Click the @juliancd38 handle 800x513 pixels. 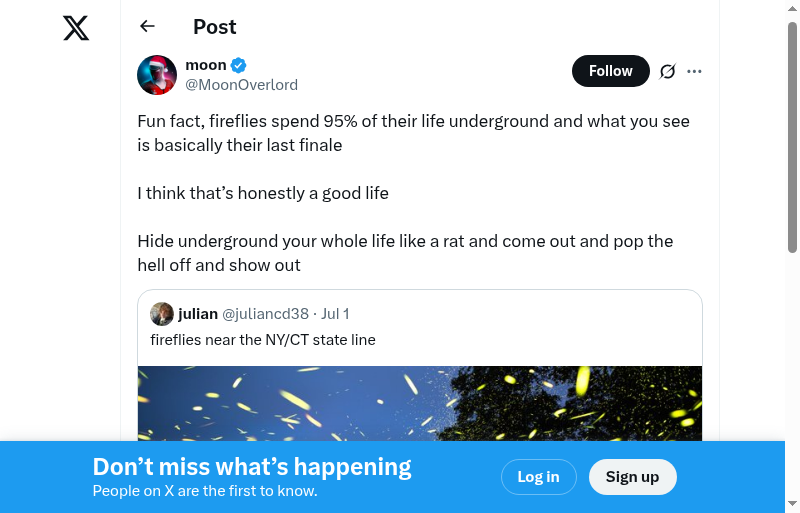[265, 314]
